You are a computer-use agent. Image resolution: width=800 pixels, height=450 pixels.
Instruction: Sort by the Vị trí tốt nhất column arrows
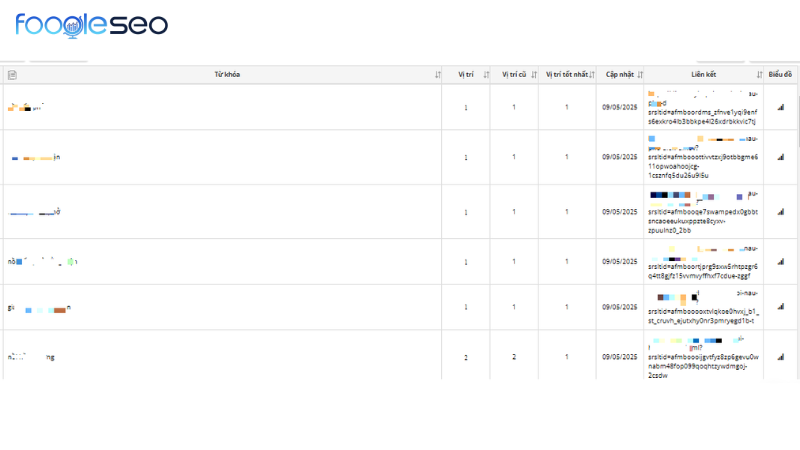tap(592, 75)
